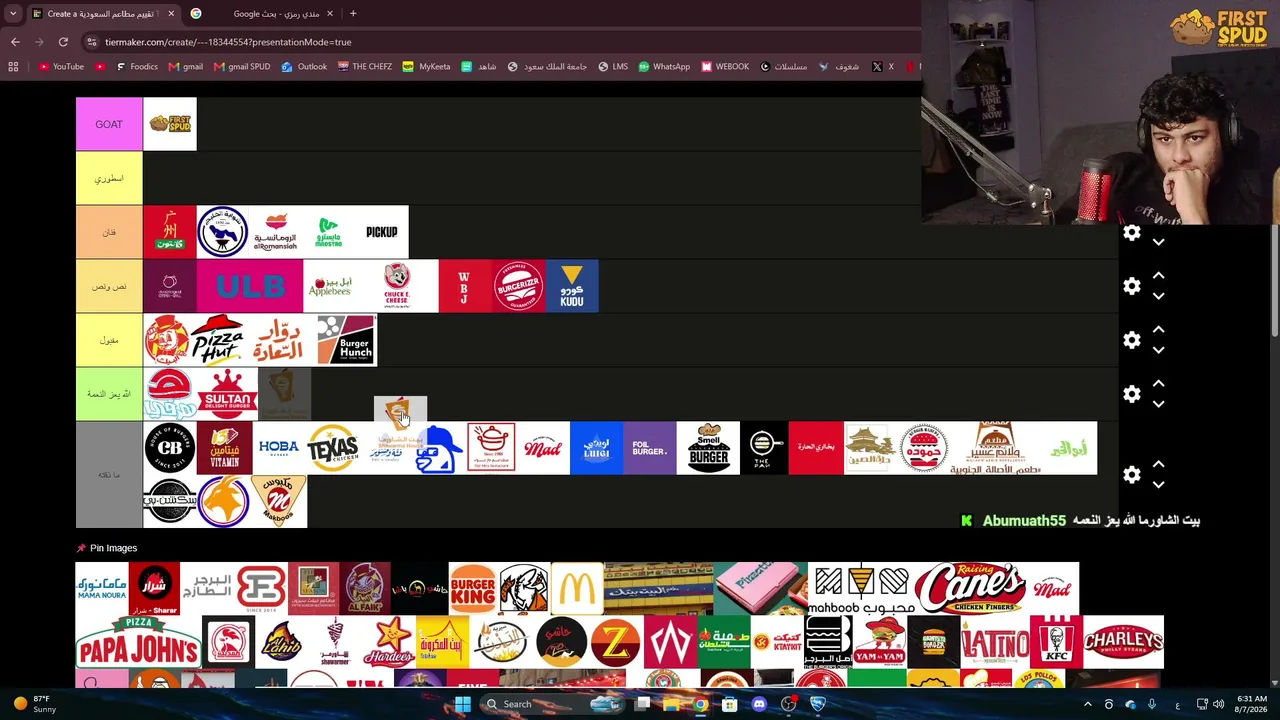The height and width of the screenshot is (720, 1280).
Task: Open the gmail SPUD bookmark
Action: tap(241, 67)
